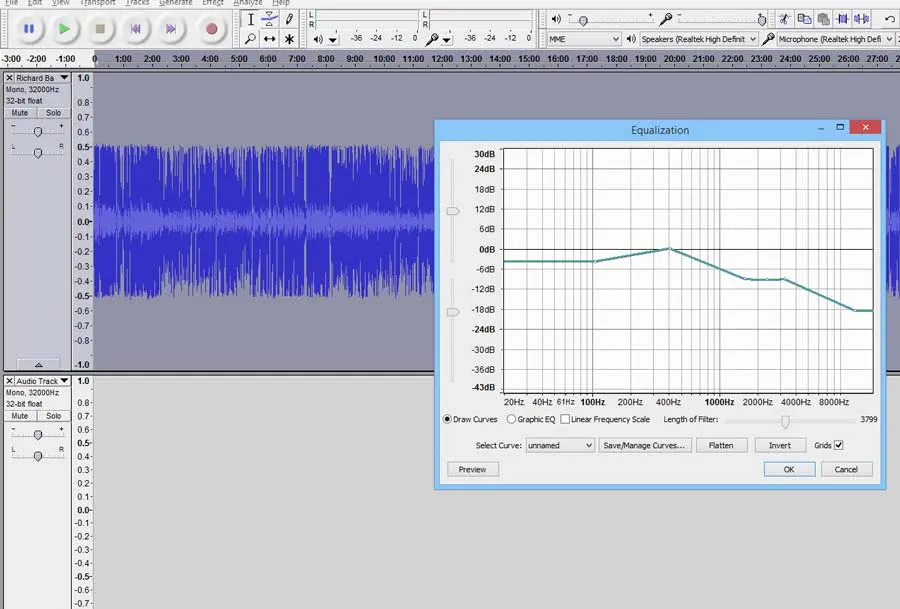
Task: Select the Draw tool
Action: pyautogui.click(x=288, y=18)
